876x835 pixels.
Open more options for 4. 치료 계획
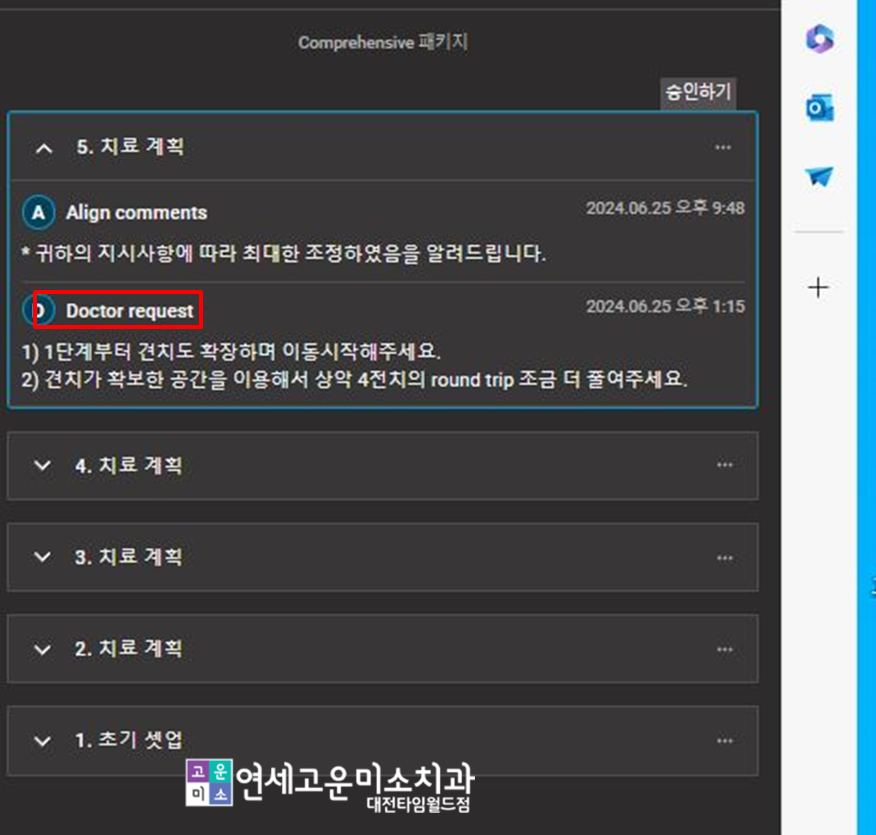click(x=723, y=465)
